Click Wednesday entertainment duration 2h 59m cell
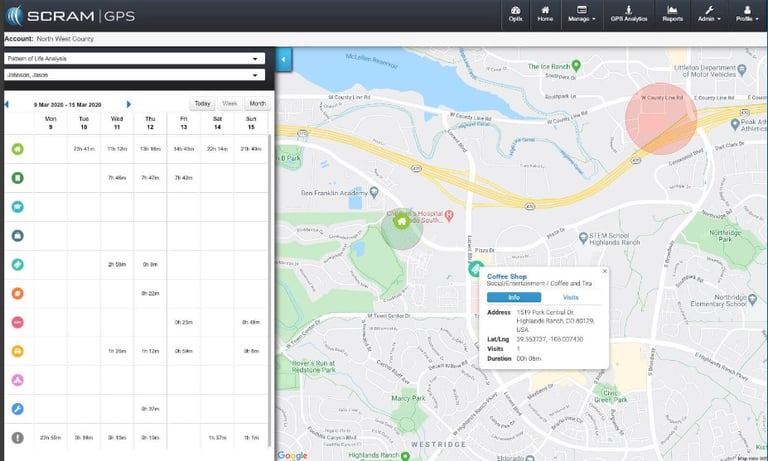This screenshot has height=461, width=768. [x=117, y=265]
